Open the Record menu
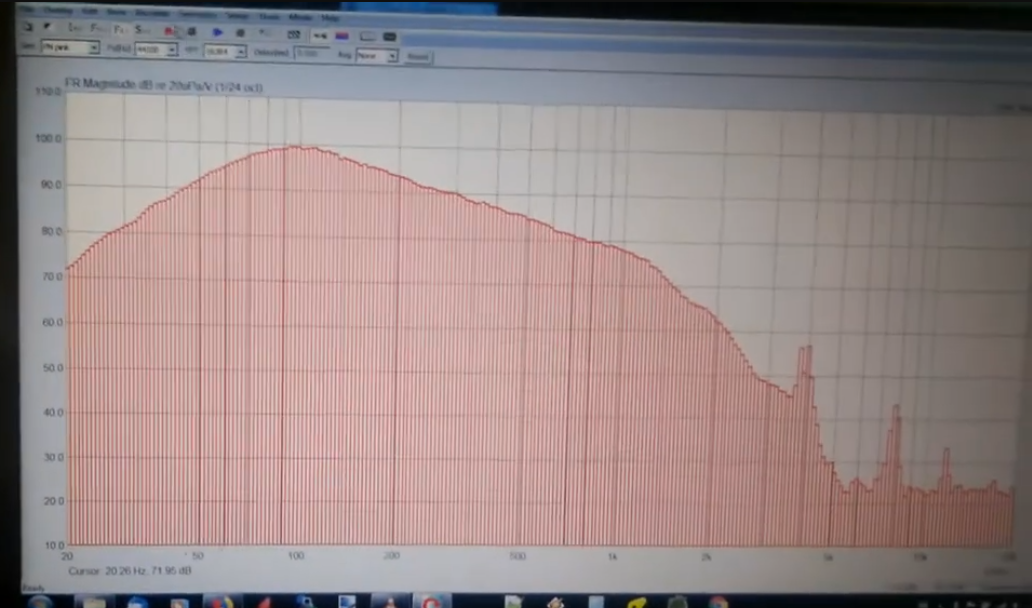Screen dimensions: 1032x608 coord(152,13)
